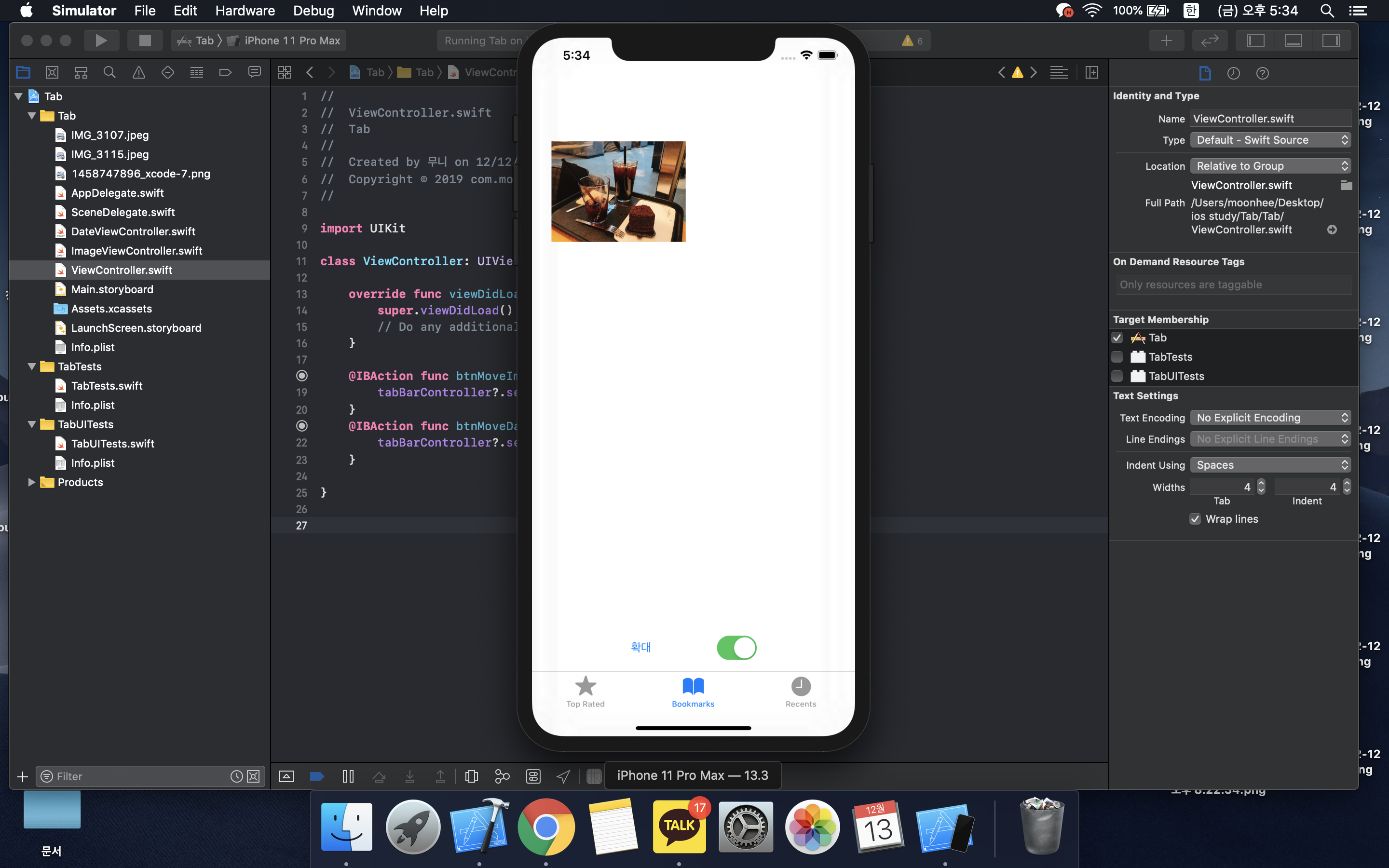Tap the Top Rated star tab

point(585,691)
